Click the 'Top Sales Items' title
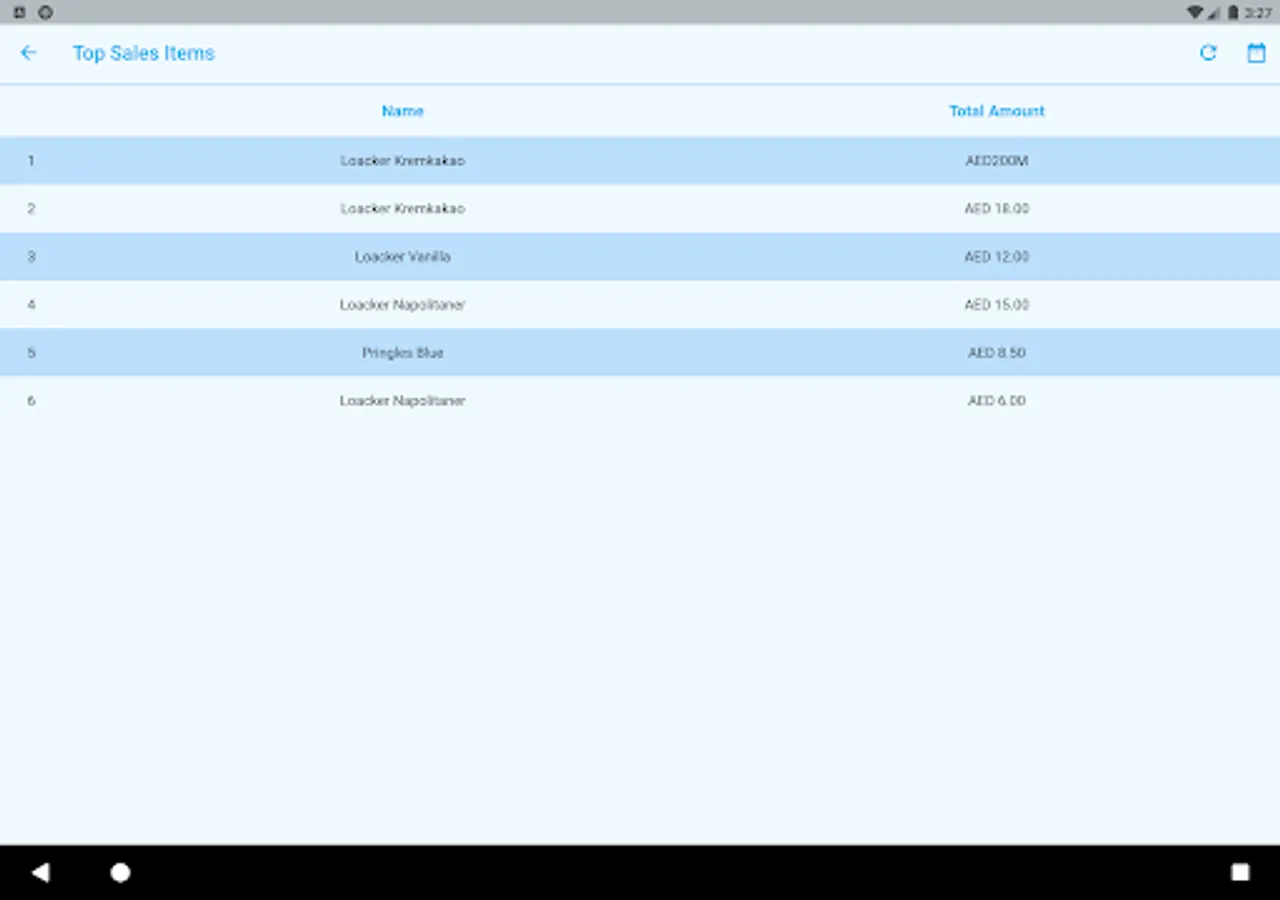1280x900 pixels. (143, 53)
